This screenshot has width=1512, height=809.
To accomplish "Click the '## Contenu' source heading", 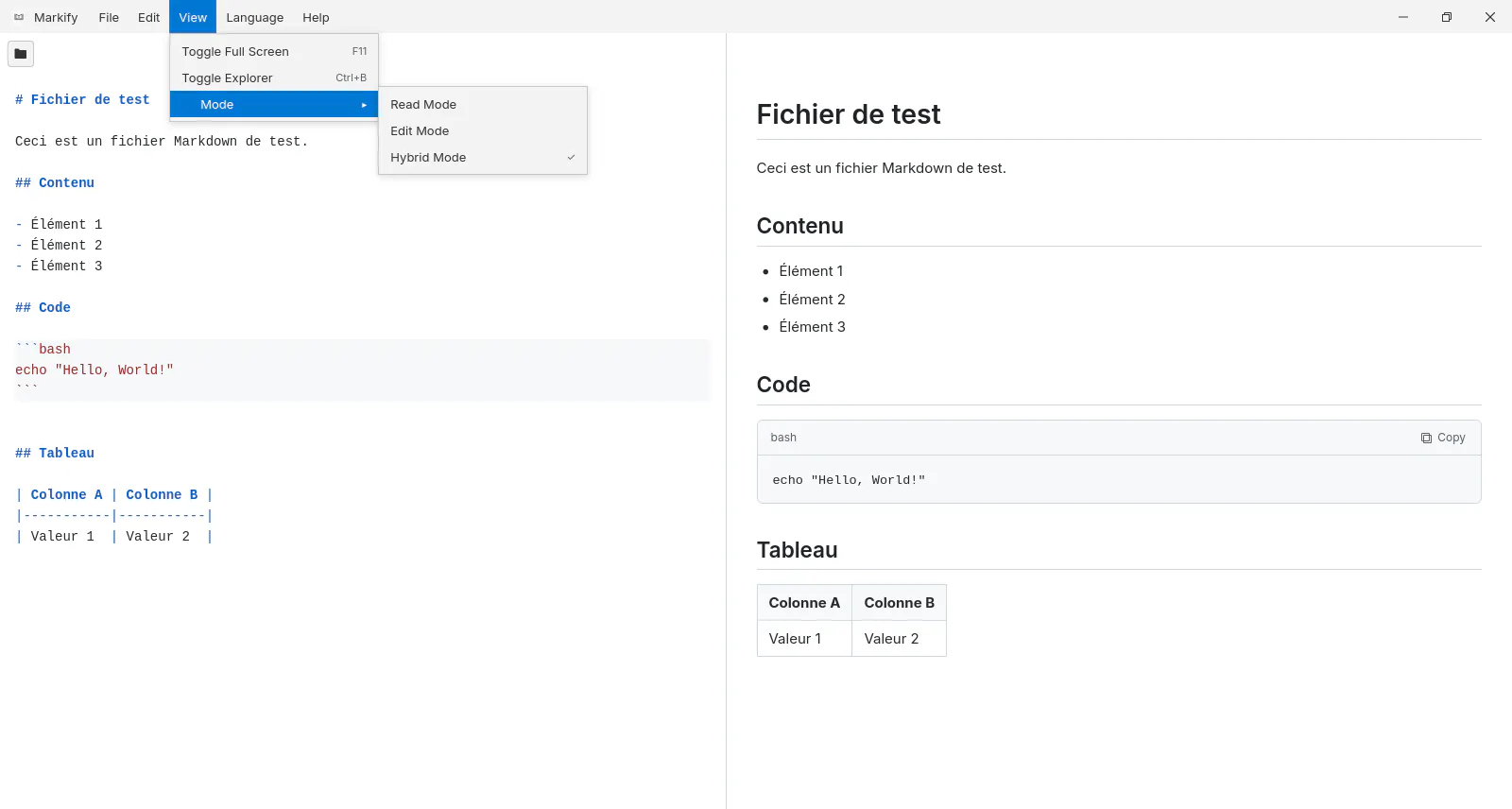I will point(55,182).
